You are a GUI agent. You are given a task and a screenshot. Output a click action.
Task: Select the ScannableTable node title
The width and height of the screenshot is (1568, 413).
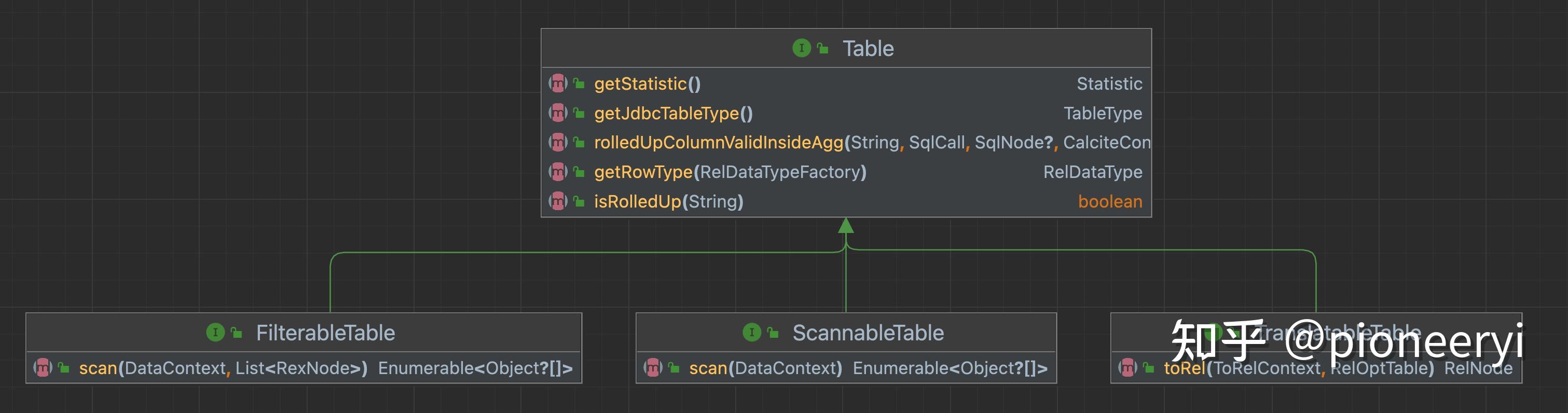coord(868,333)
